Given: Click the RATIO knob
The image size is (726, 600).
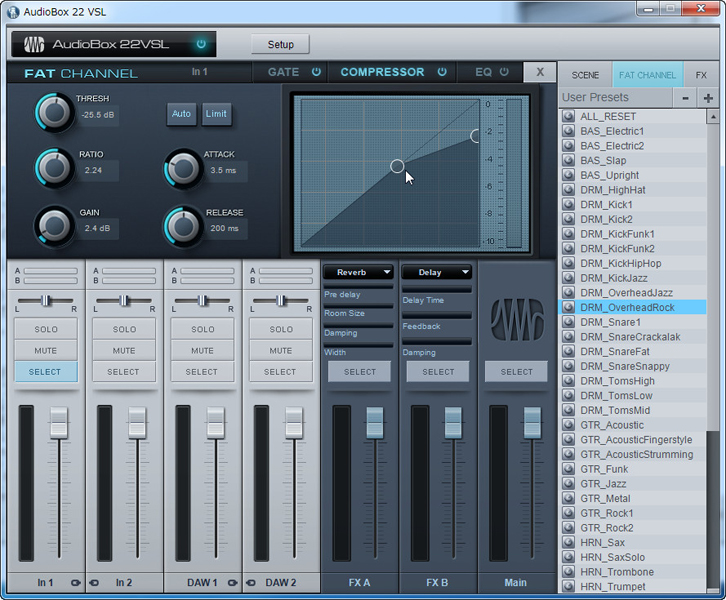Looking at the screenshot, I should 54,168.
